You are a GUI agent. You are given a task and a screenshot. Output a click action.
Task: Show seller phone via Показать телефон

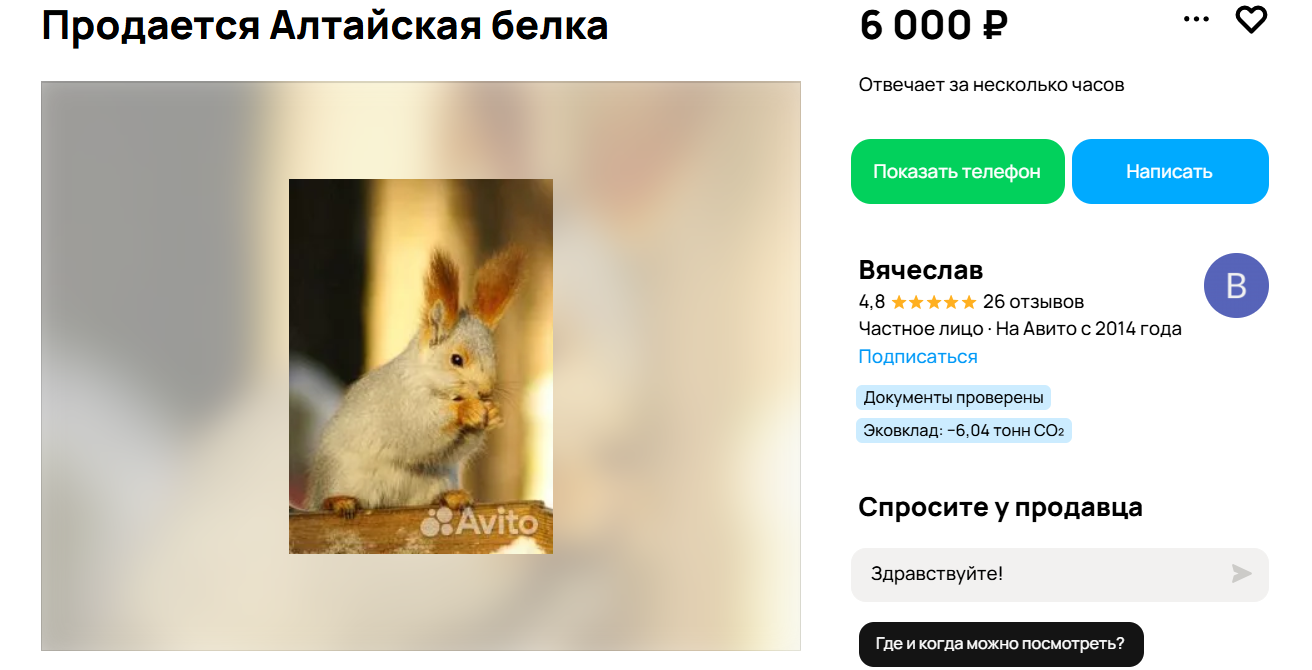[957, 172]
